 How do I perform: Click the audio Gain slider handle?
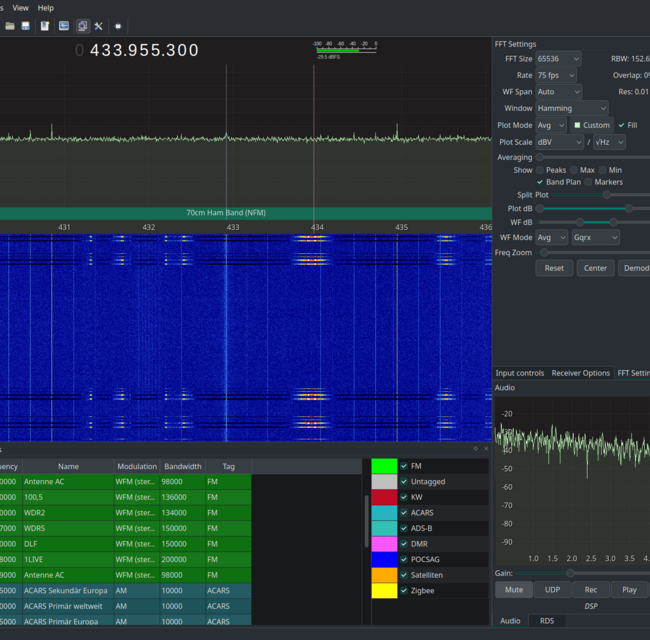tap(570, 573)
